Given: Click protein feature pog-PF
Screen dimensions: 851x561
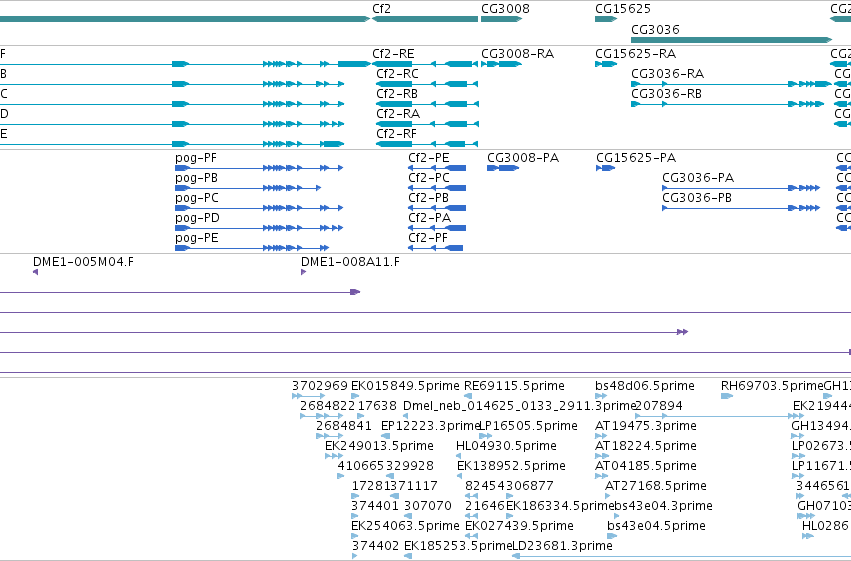Looking at the screenshot, I should [x=259, y=168].
